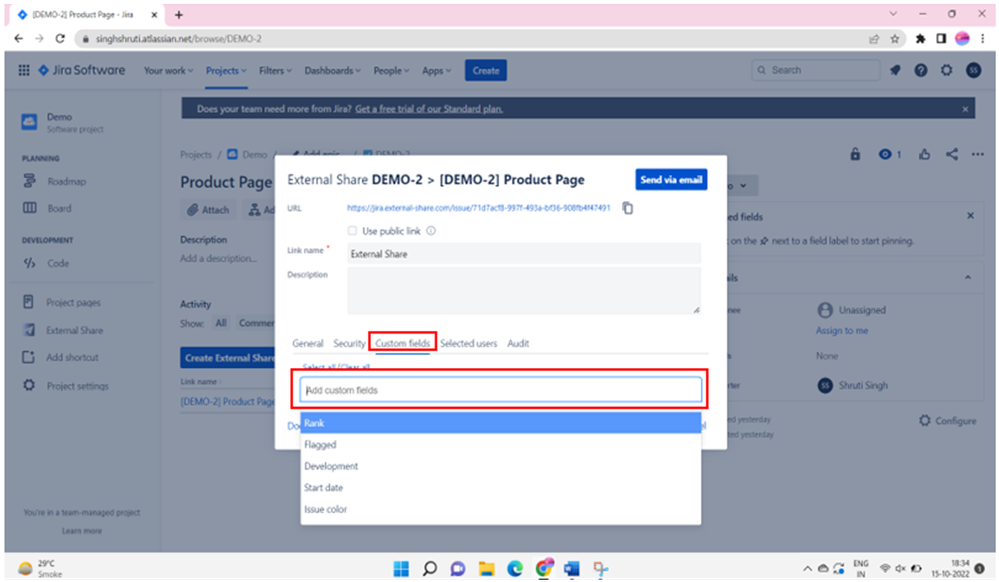Click the Attach button

[x=208, y=210]
